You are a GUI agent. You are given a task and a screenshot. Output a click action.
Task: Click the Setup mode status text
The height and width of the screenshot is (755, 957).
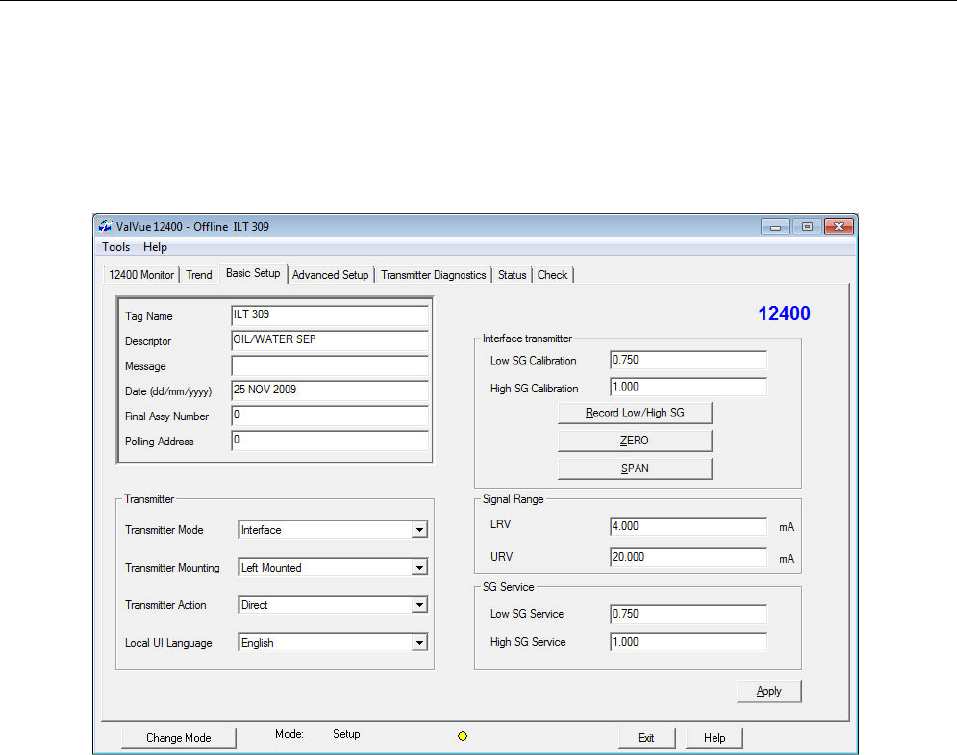click(x=347, y=734)
